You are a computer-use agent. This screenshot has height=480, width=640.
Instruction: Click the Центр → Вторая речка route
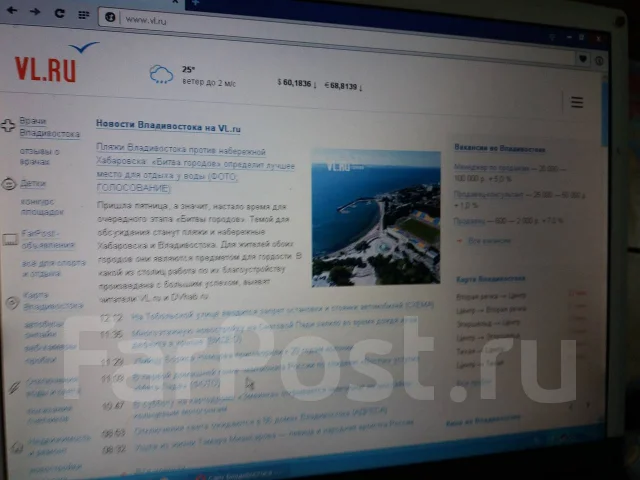(x=491, y=310)
